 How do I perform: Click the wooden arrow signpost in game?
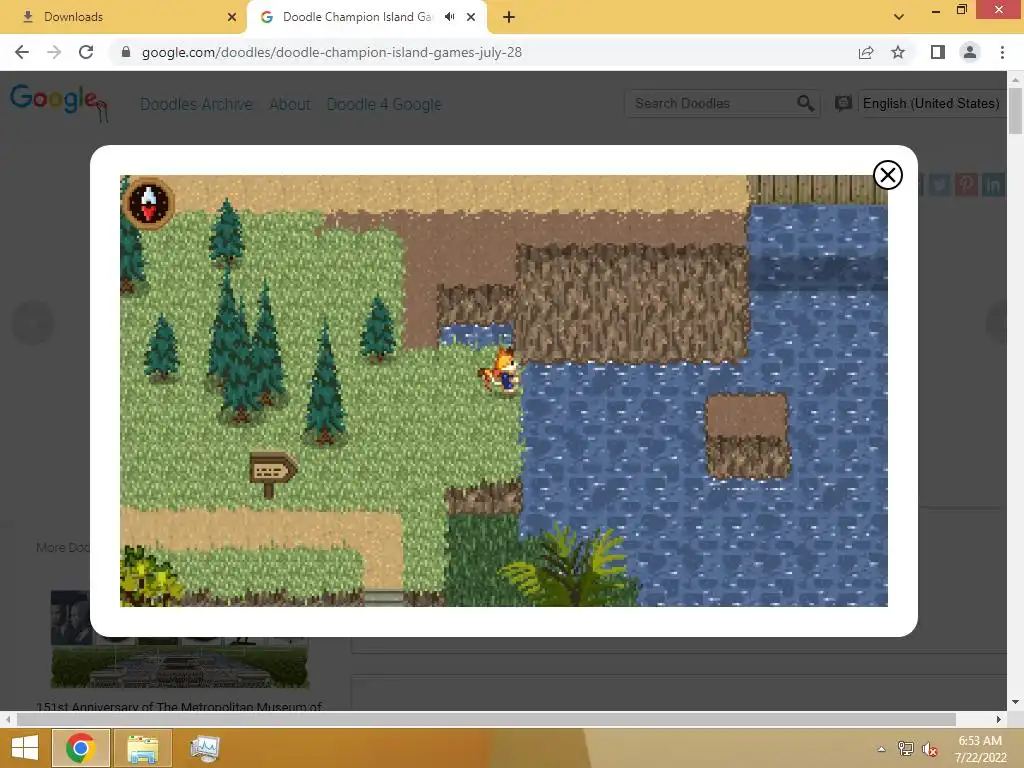tap(272, 473)
